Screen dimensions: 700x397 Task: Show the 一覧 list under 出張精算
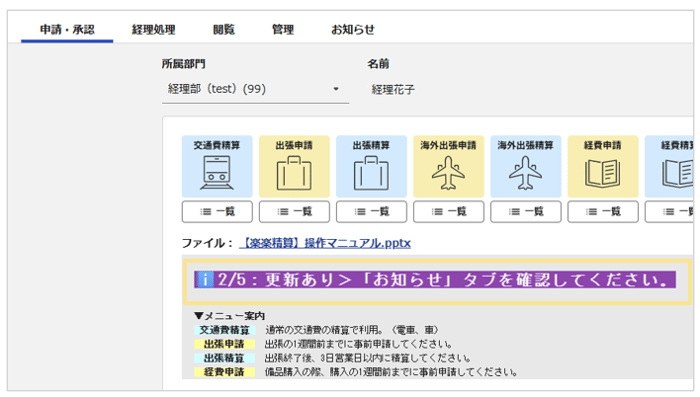click(371, 212)
